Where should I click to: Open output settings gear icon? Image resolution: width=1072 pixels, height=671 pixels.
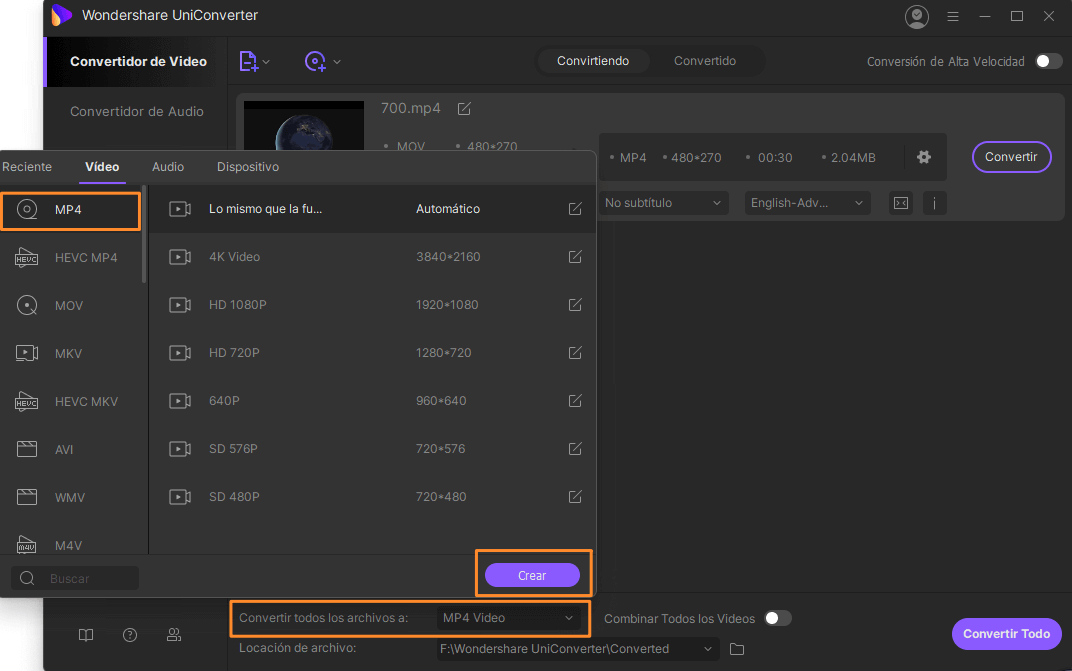coord(923,157)
